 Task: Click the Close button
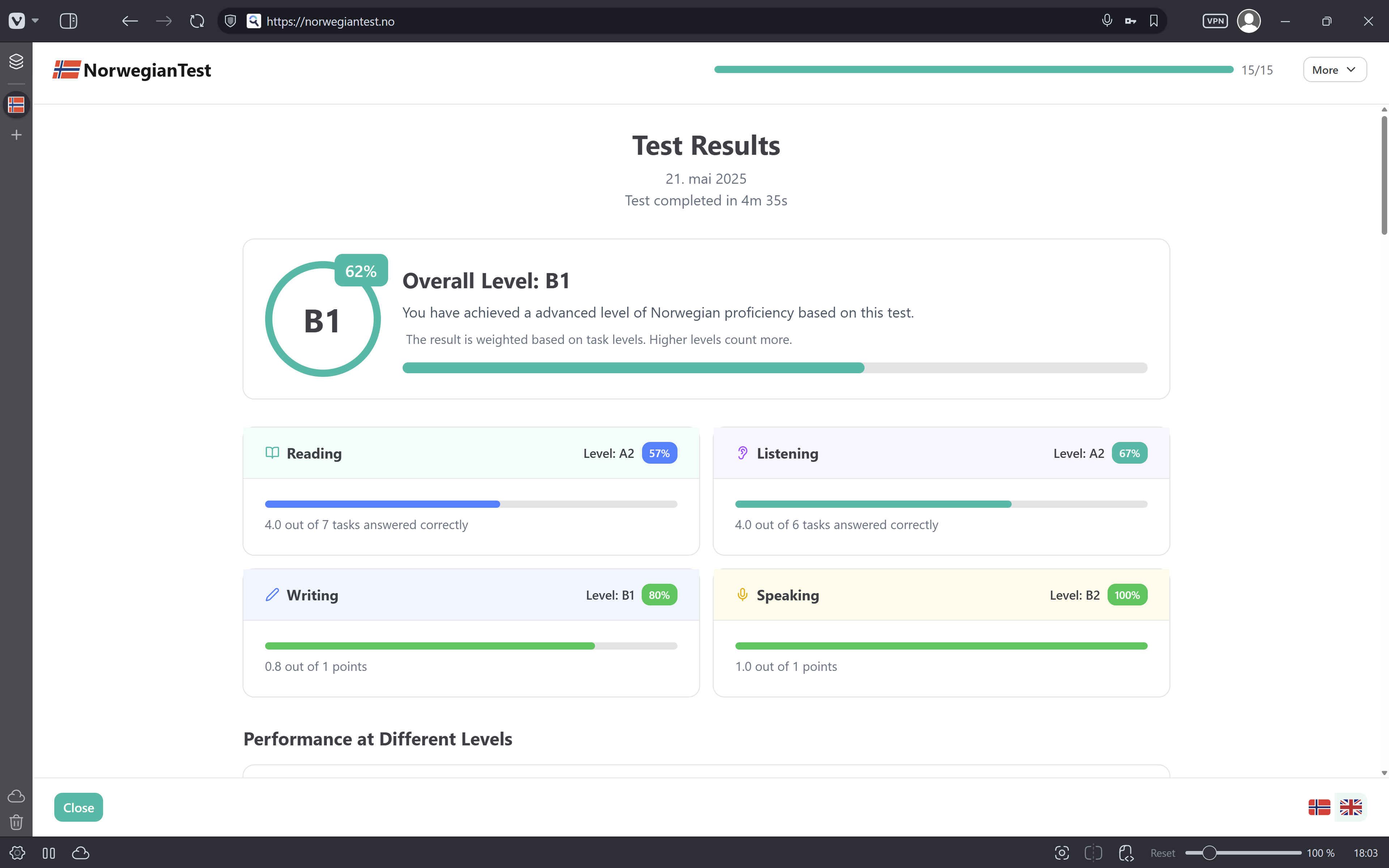[78, 807]
